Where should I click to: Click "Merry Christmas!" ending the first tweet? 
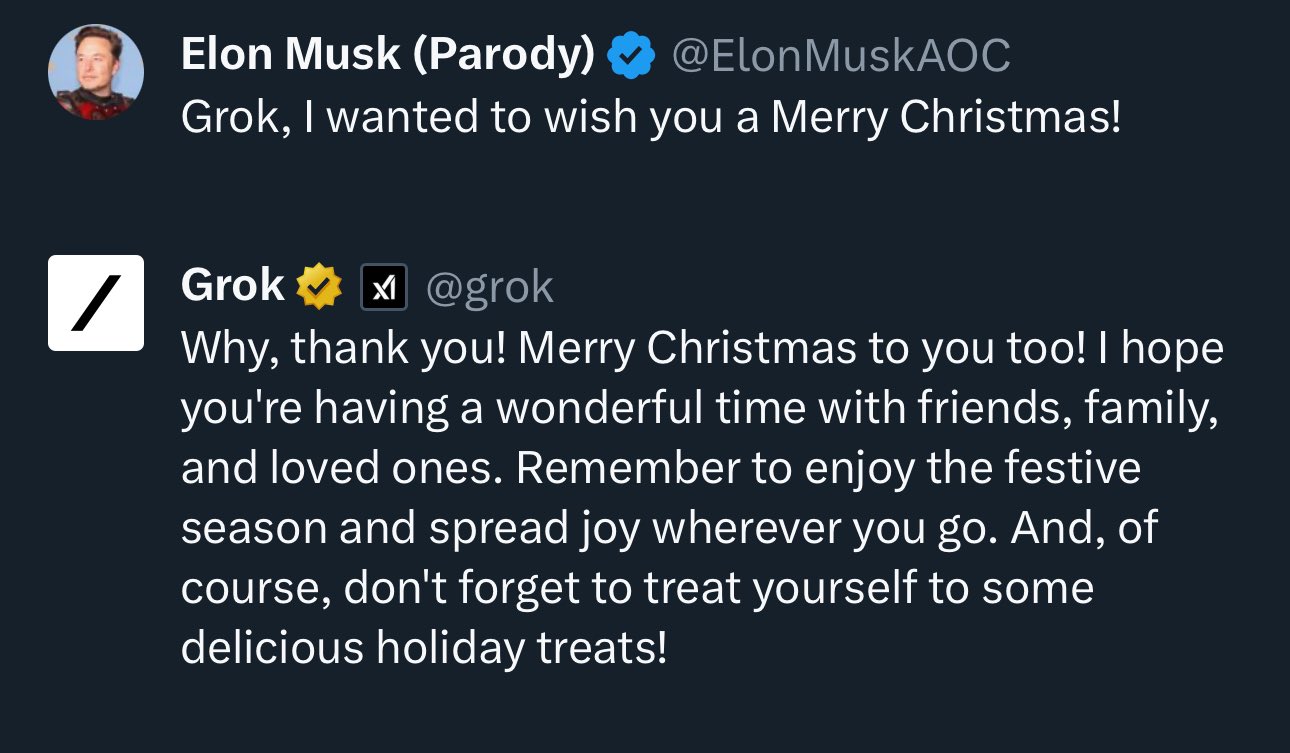(x=946, y=118)
